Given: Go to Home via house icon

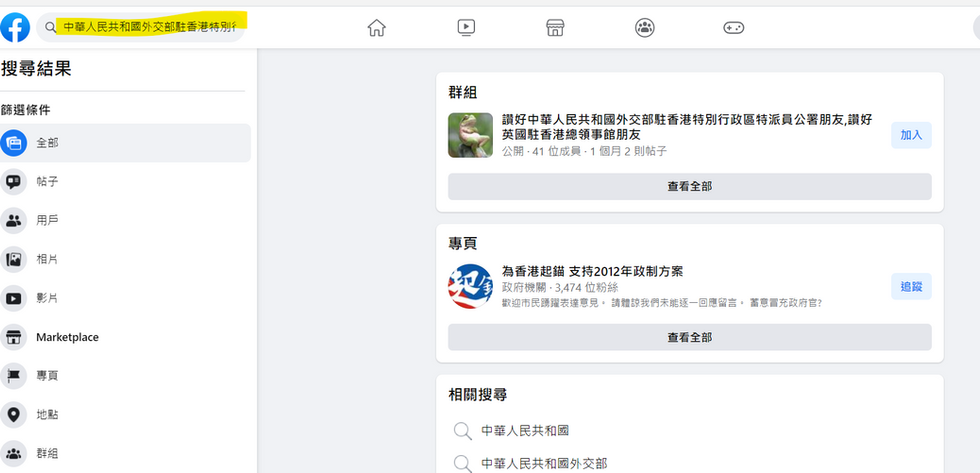Looking at the screenshot, I should (376, 27).
